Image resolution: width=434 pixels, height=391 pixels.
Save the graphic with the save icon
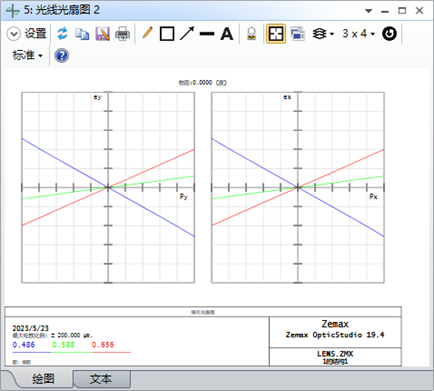click(102, 34)
